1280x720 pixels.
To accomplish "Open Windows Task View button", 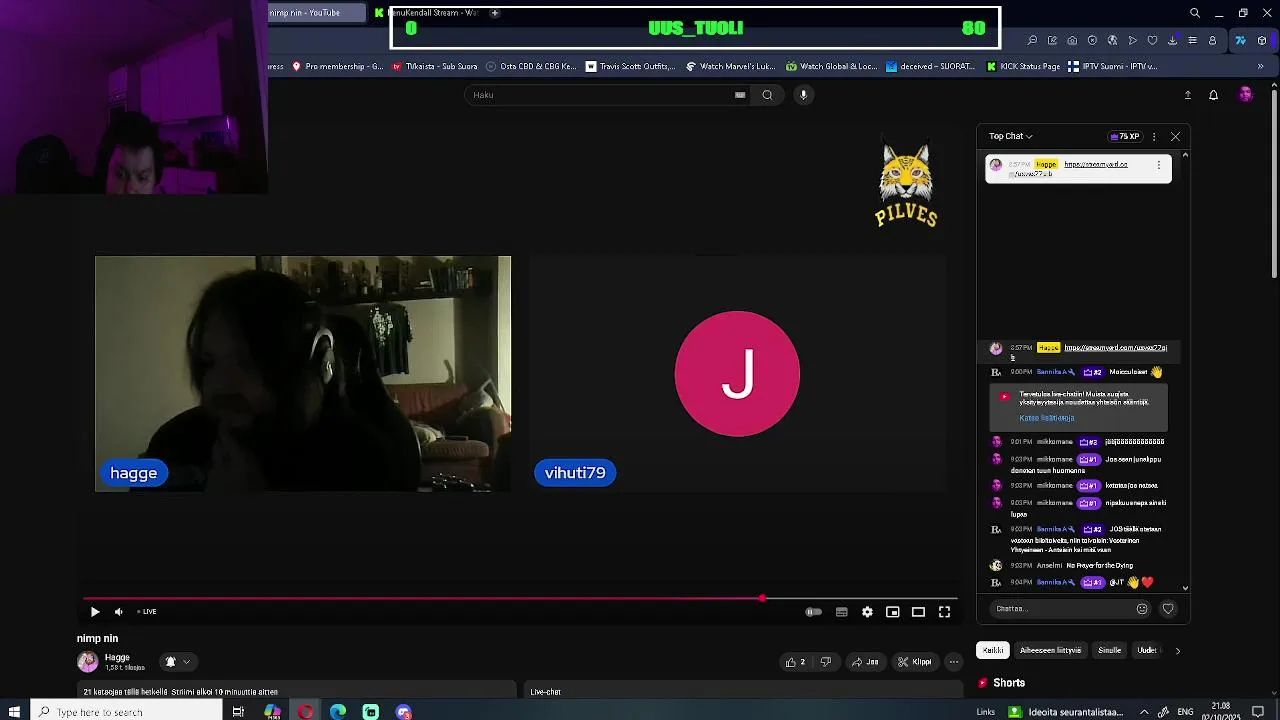I will point(238,712).
